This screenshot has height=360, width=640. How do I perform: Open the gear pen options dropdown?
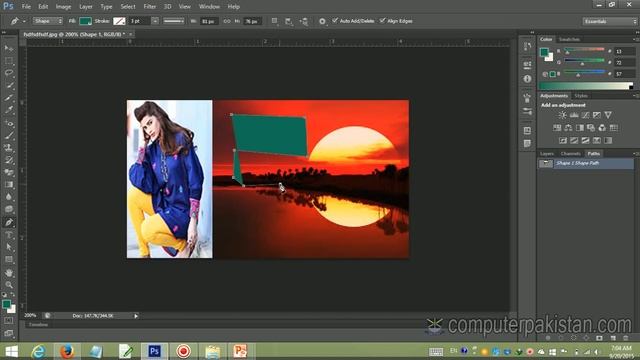(x=322, y=21)
